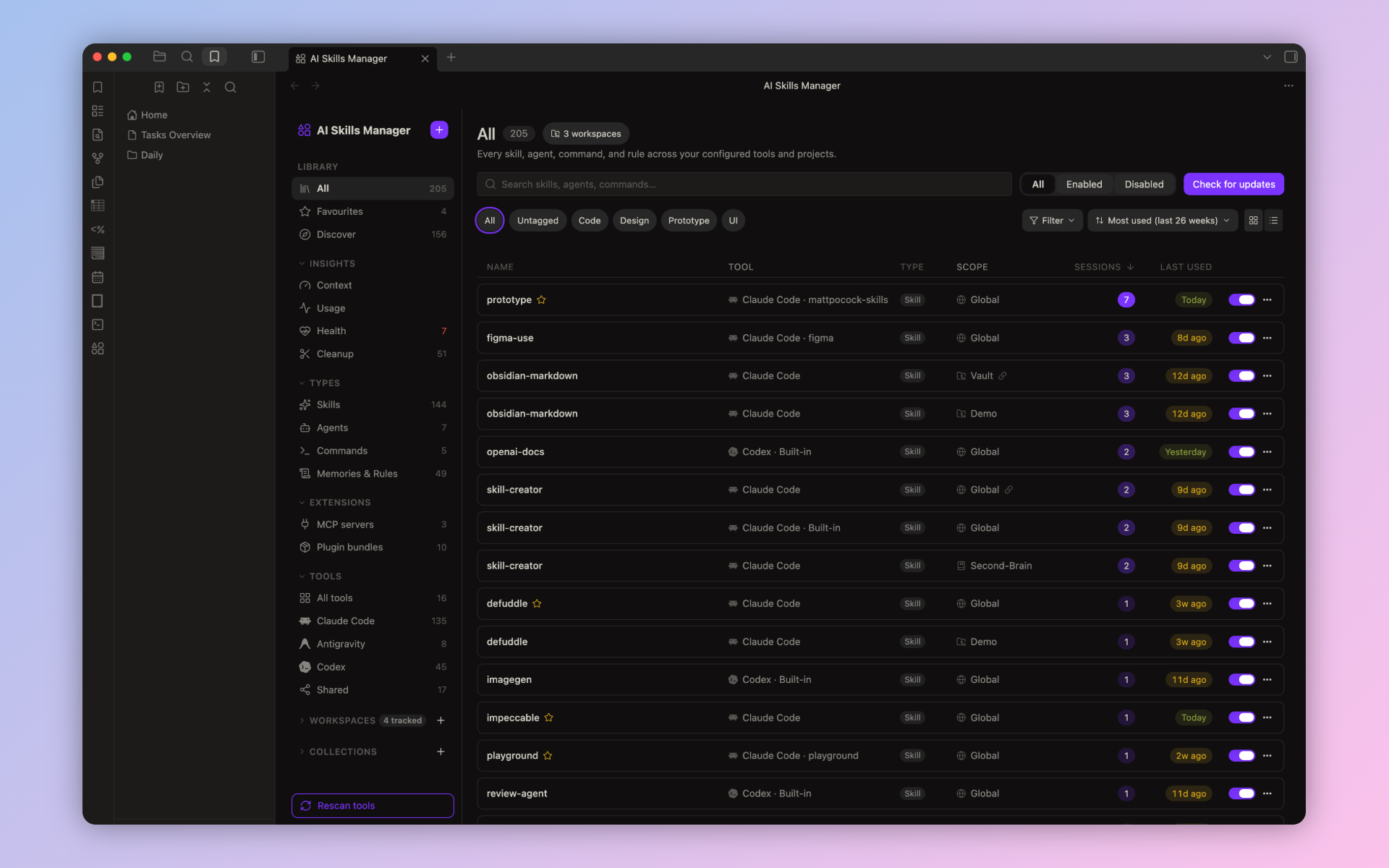Click Check for updates button

tap(1233, 184)
